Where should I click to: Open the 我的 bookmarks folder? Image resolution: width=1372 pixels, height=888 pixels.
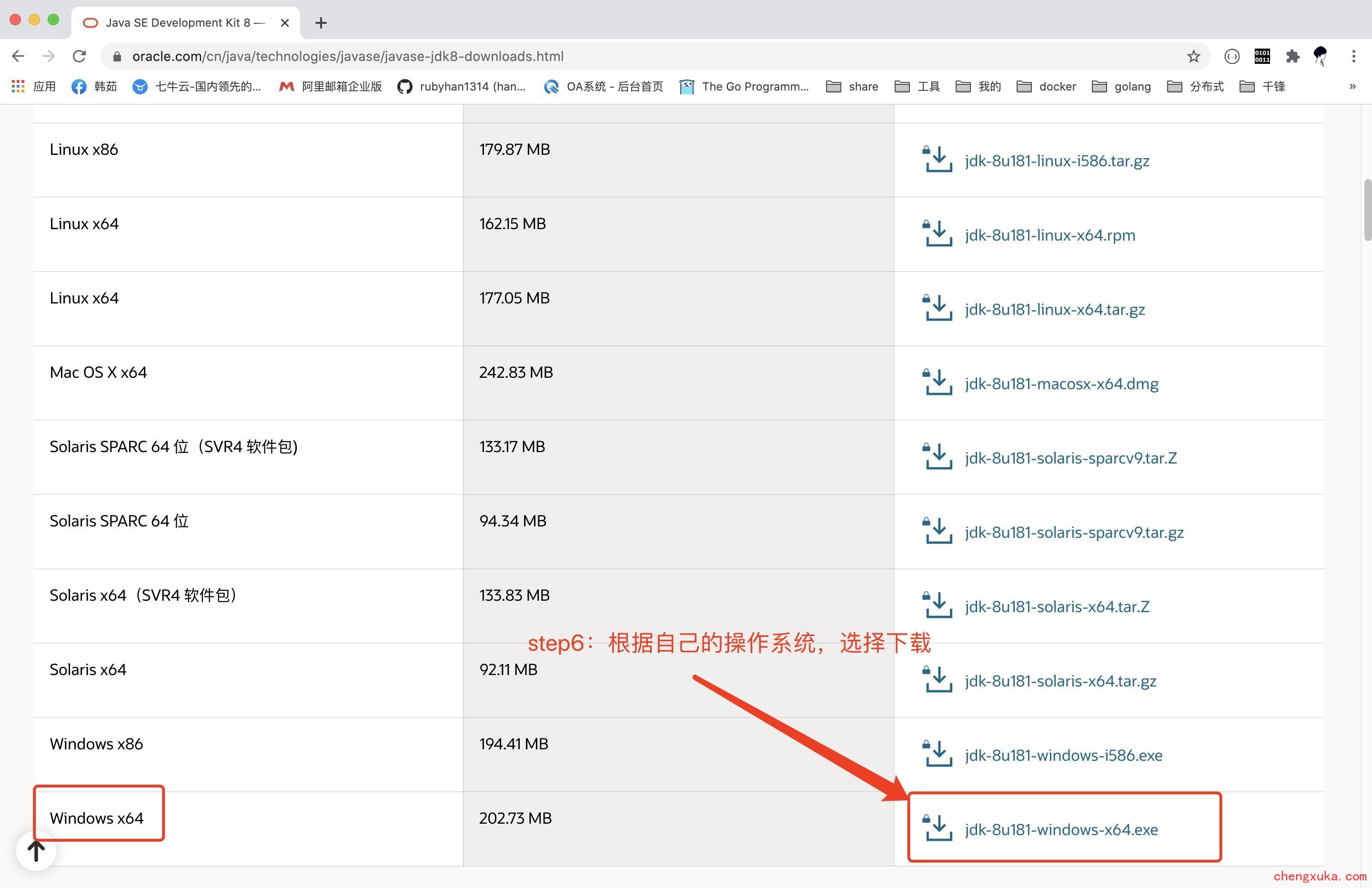979,87
